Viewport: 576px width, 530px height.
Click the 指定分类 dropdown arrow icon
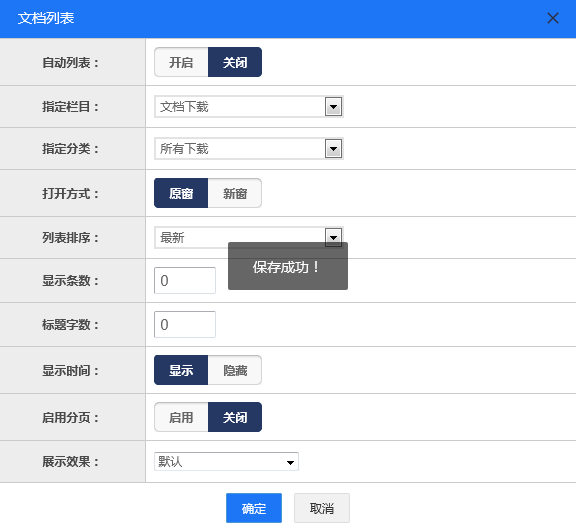[x=333, y=149]
